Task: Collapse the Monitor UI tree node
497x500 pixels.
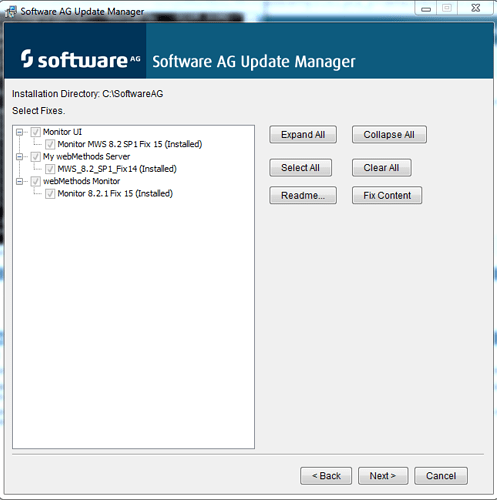Action: point(19,132)
